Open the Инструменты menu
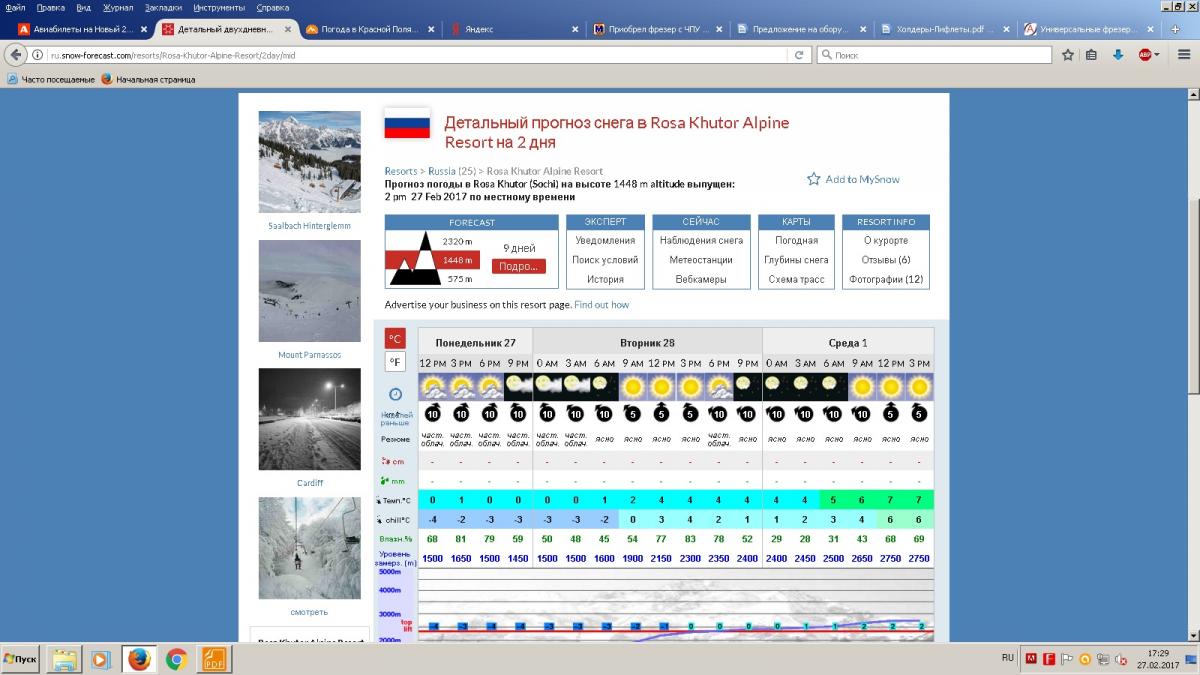The height and width of the screenshot is (675, 1200). (x=219, y=7)
